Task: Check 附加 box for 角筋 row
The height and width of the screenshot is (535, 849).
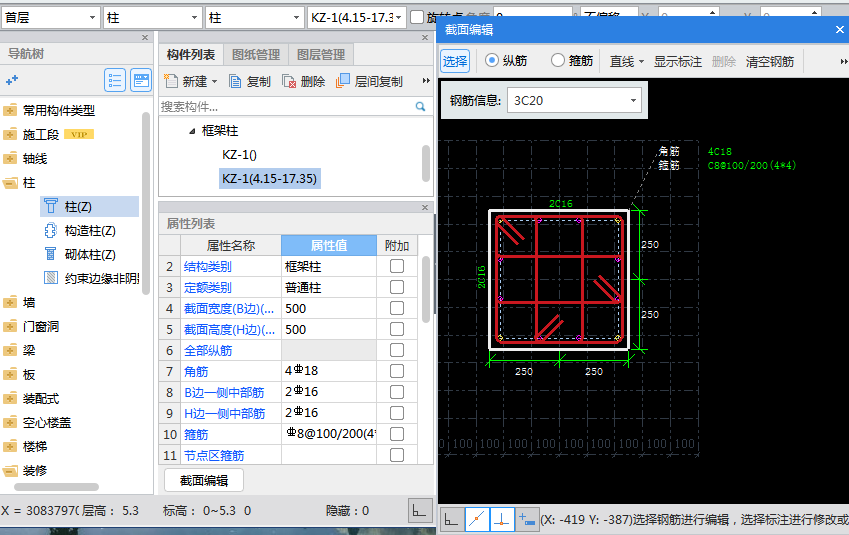Action: point(397,371)
